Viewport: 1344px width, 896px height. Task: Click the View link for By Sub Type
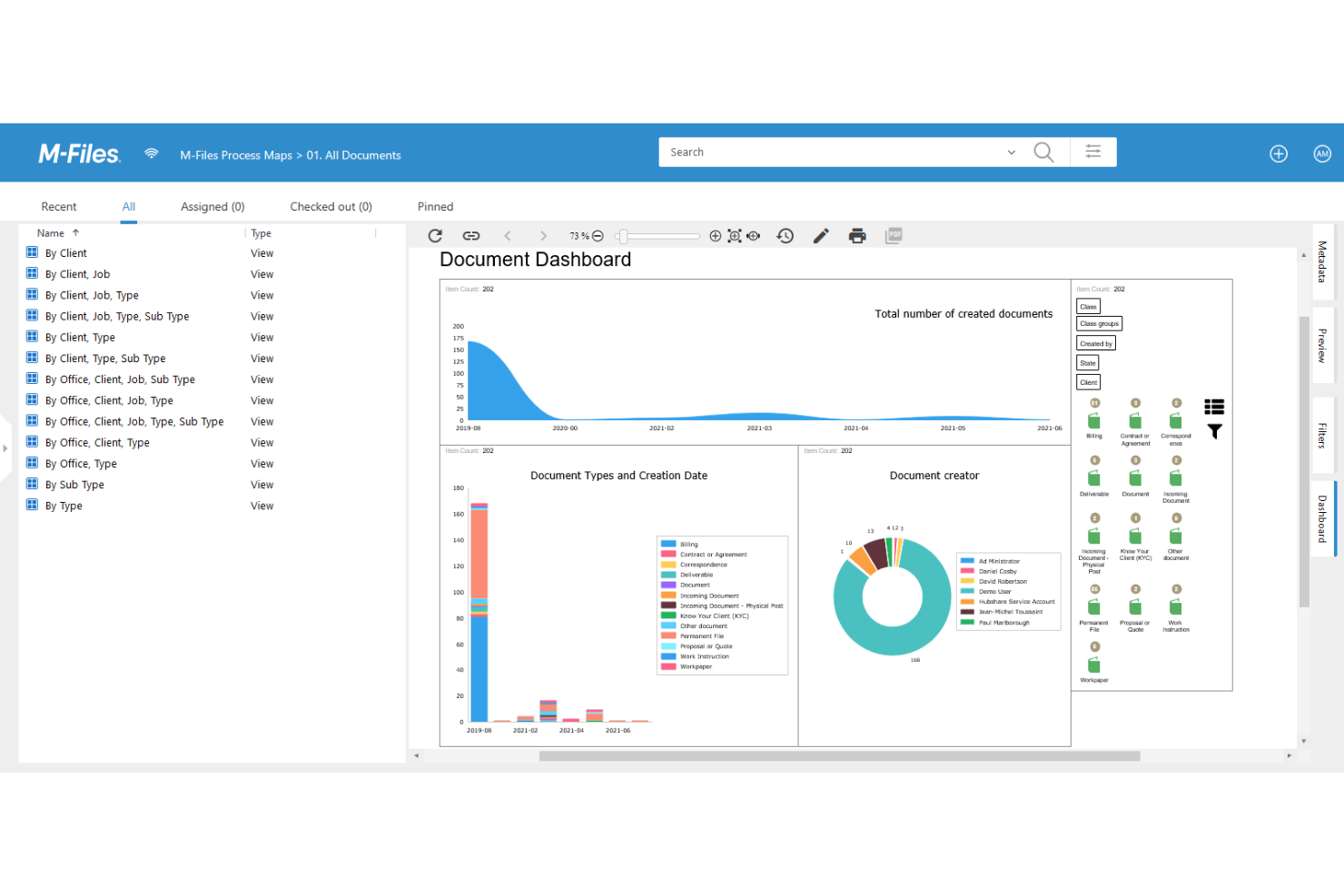262,484
